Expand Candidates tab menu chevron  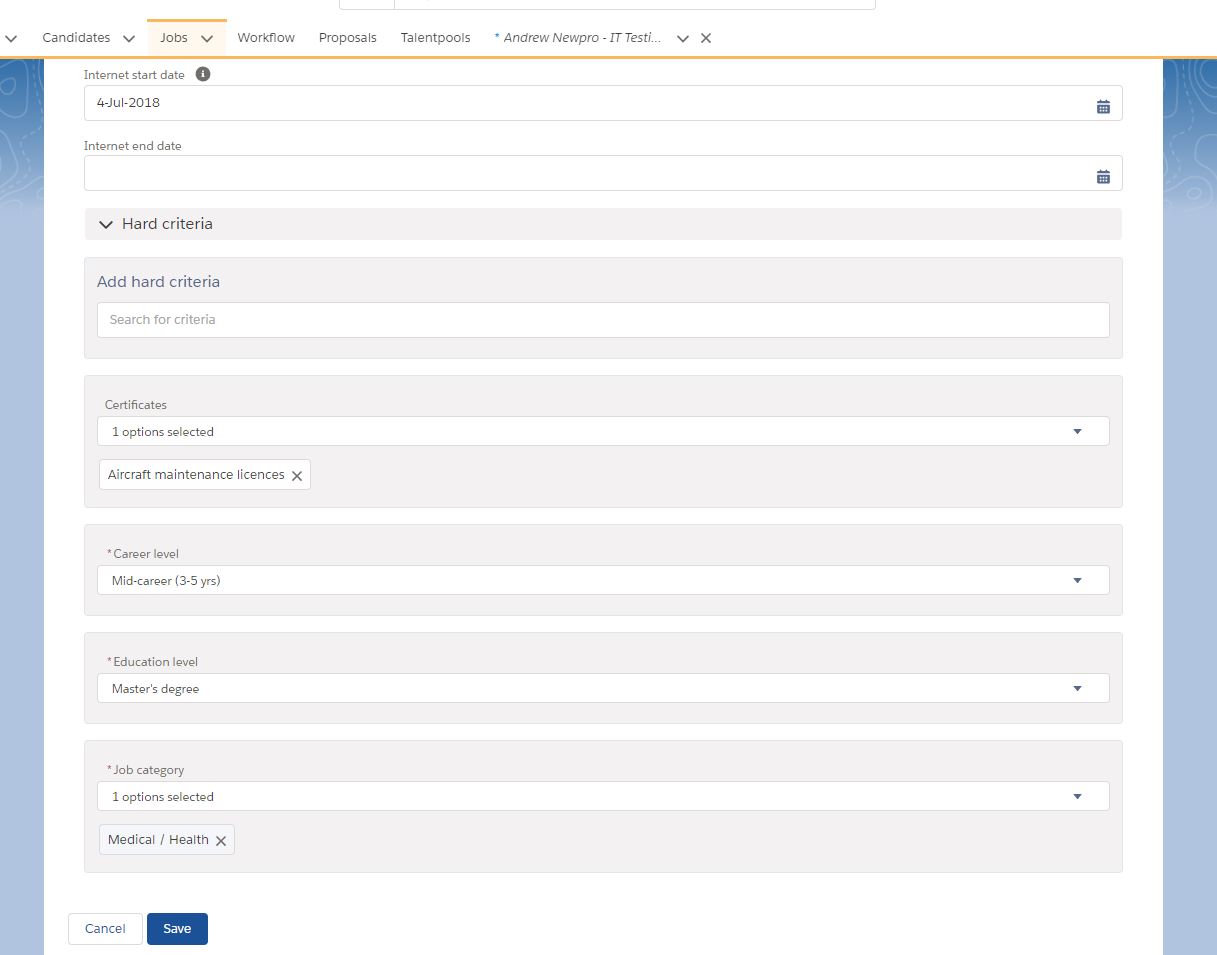click(128, 38)
